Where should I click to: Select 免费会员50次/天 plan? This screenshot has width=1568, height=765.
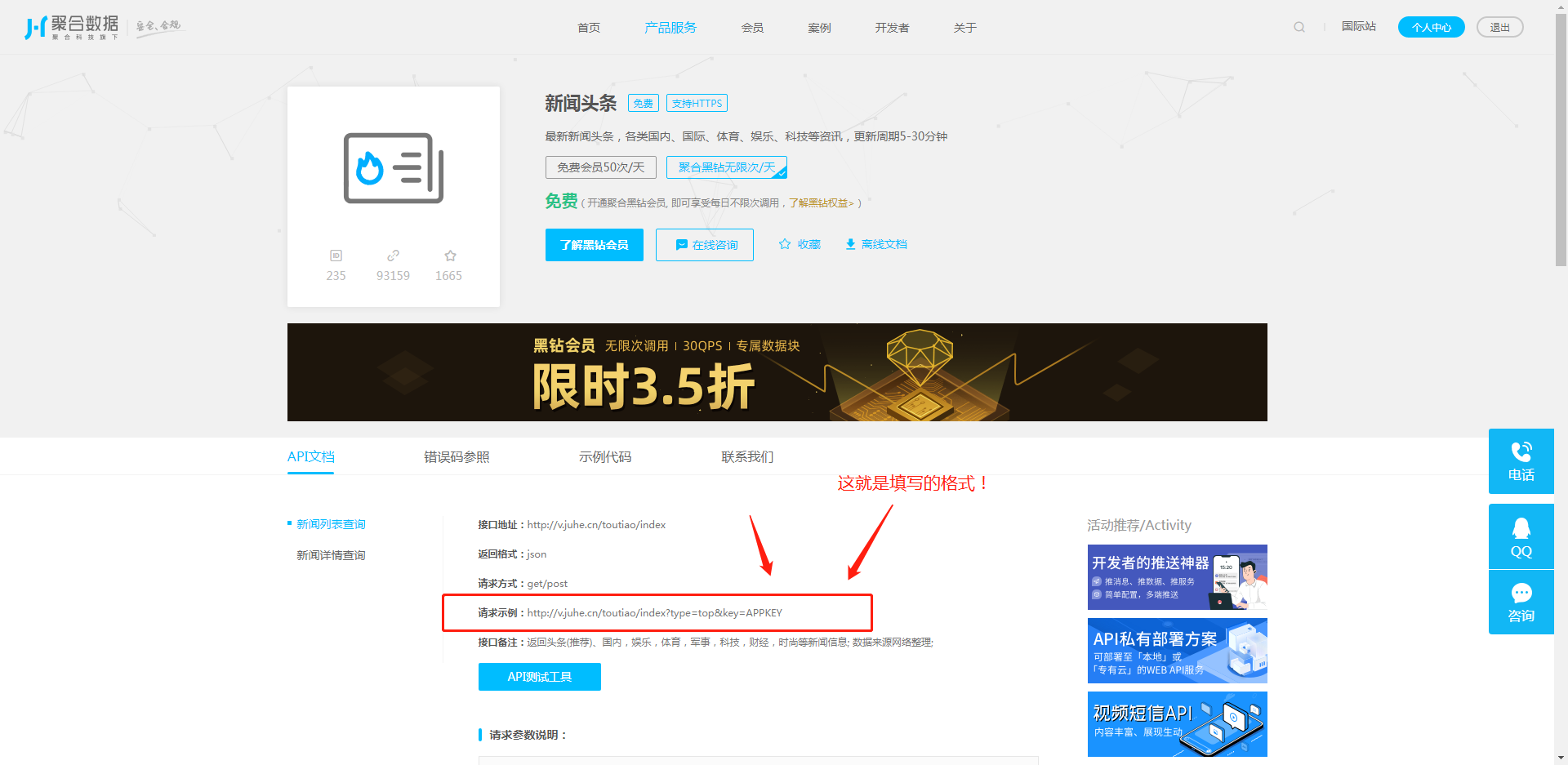[601, 167]
